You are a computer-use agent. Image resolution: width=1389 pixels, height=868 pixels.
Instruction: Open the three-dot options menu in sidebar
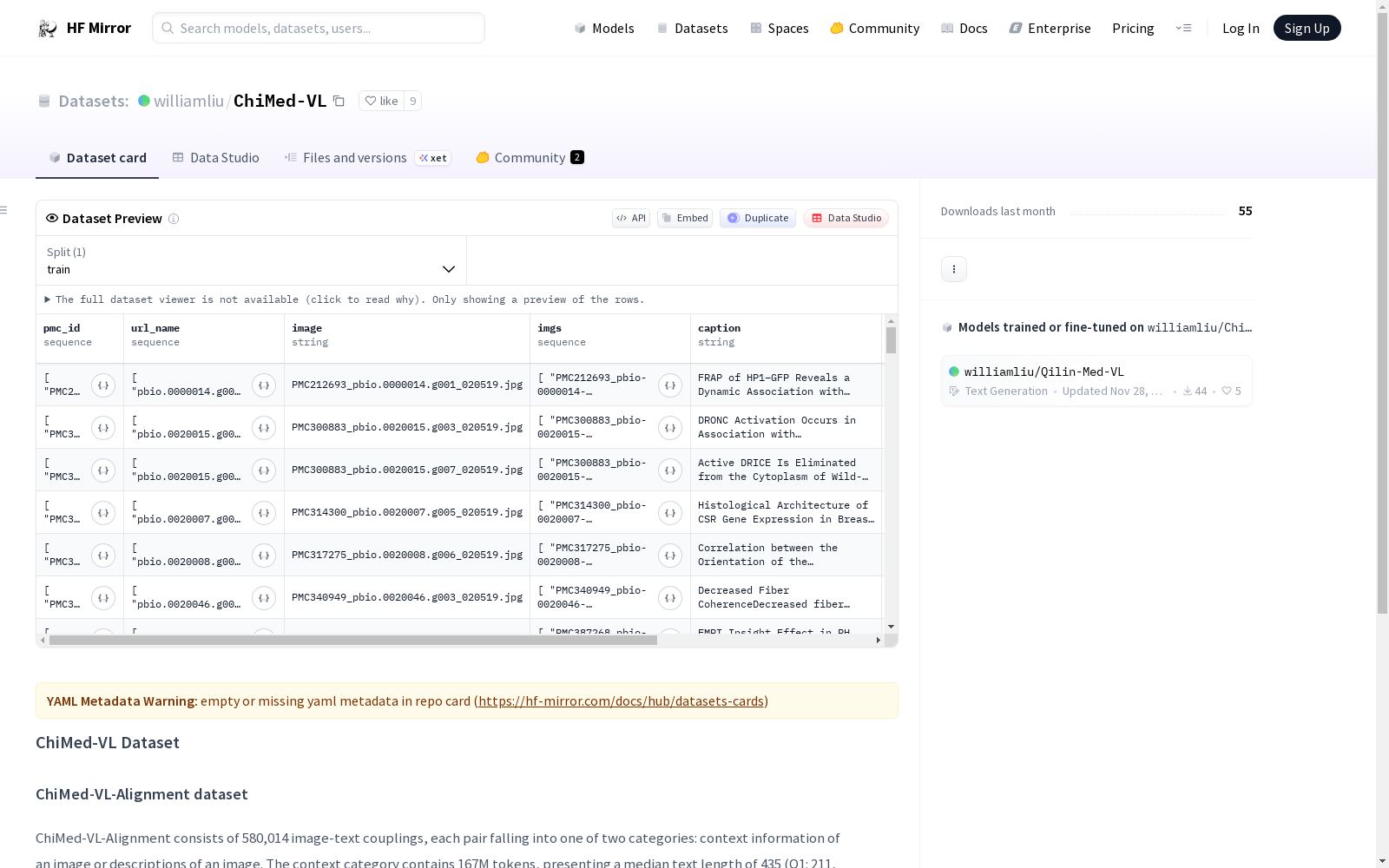pyautogui.click(x=954, y=269)
